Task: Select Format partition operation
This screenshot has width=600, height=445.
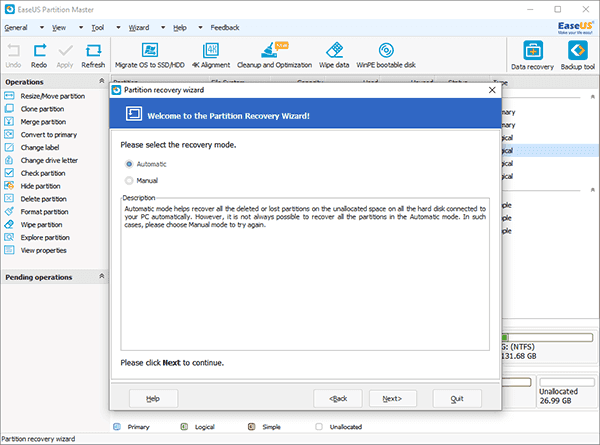Action: click(36, 212)
